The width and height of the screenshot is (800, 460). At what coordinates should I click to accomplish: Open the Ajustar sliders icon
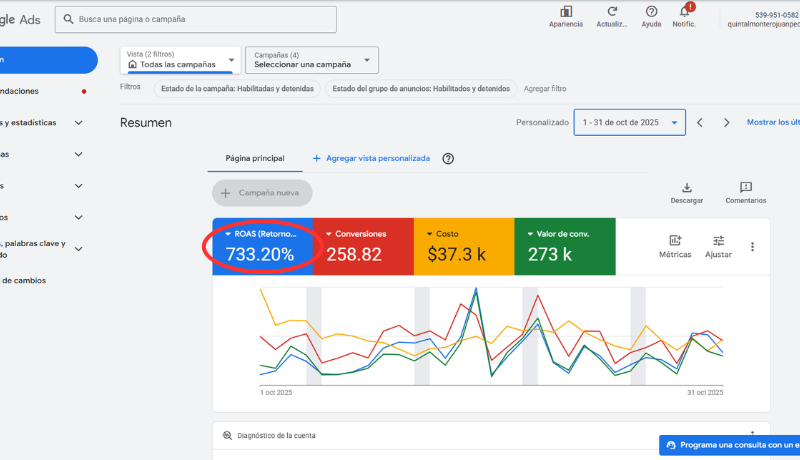[x=718, y=240]
